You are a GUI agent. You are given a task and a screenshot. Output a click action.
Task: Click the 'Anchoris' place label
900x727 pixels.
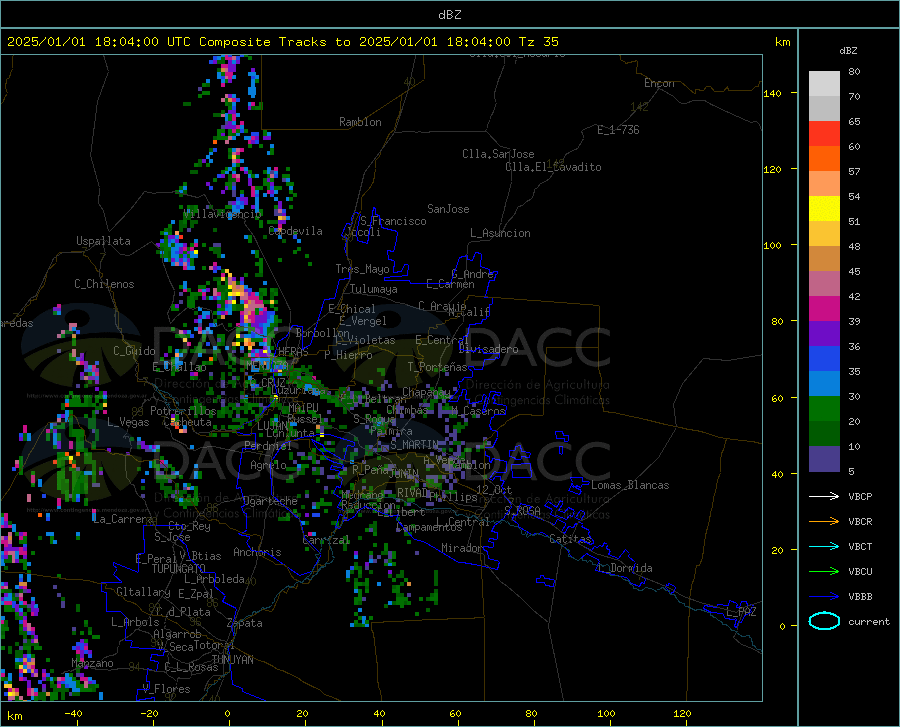tap(257, 552)
